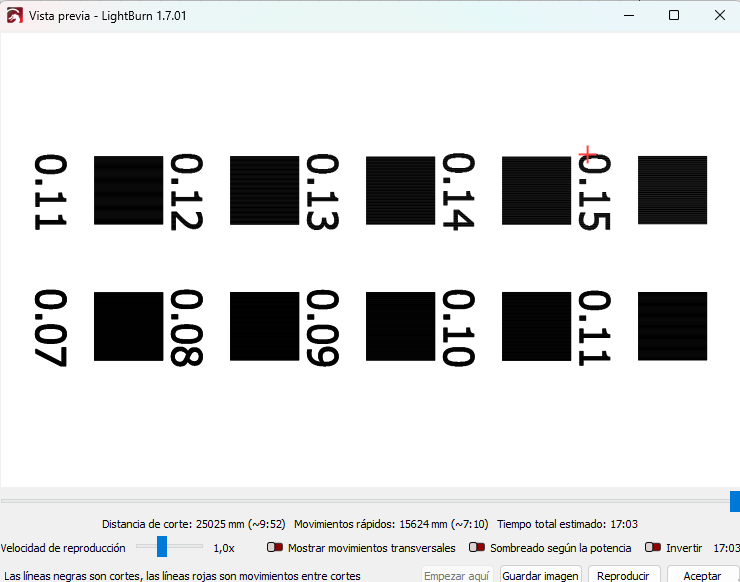Toggle Mostrar movimientos transversales switch

point(275,548)
